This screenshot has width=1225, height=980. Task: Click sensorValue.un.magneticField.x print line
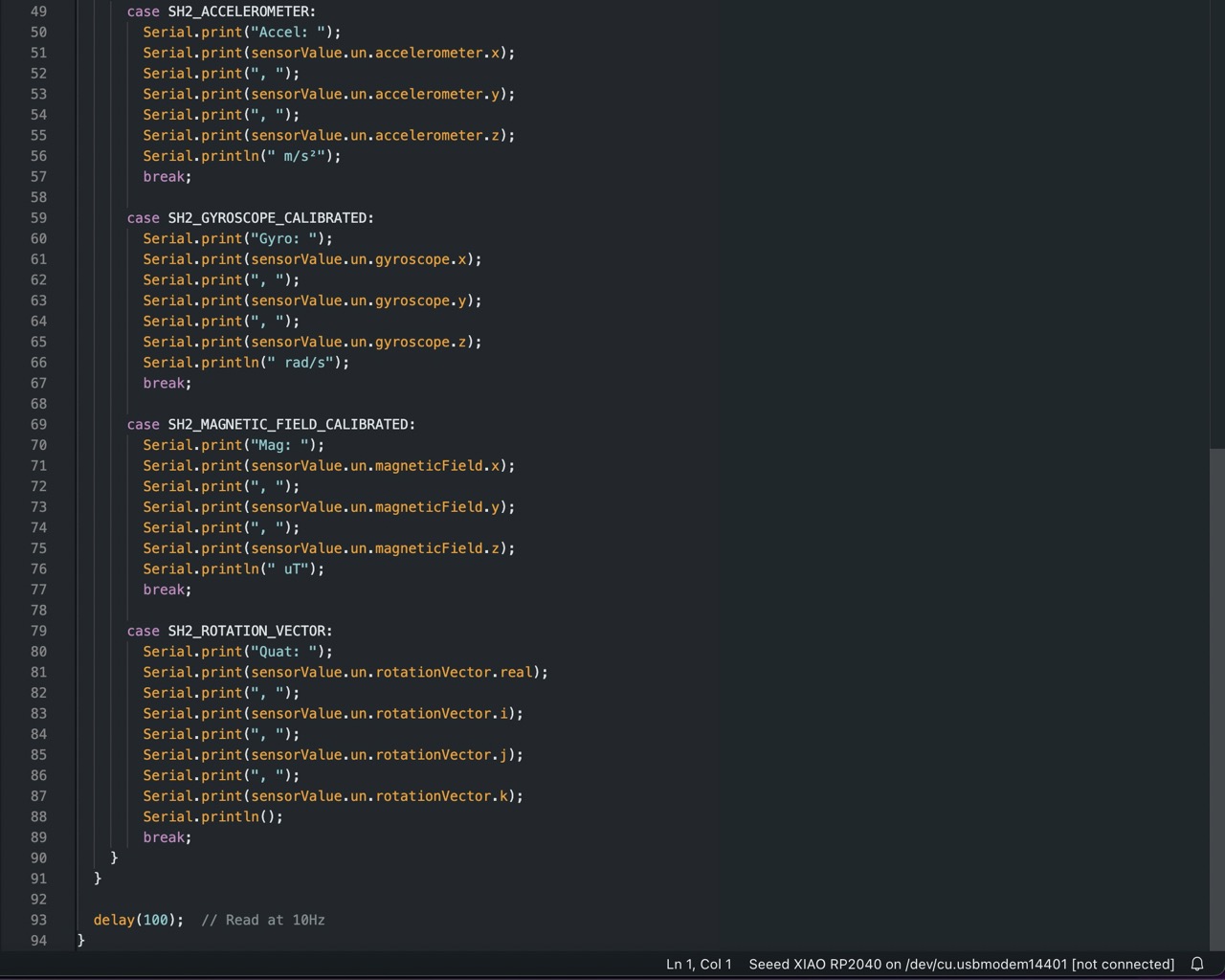[x=329, y=466]
